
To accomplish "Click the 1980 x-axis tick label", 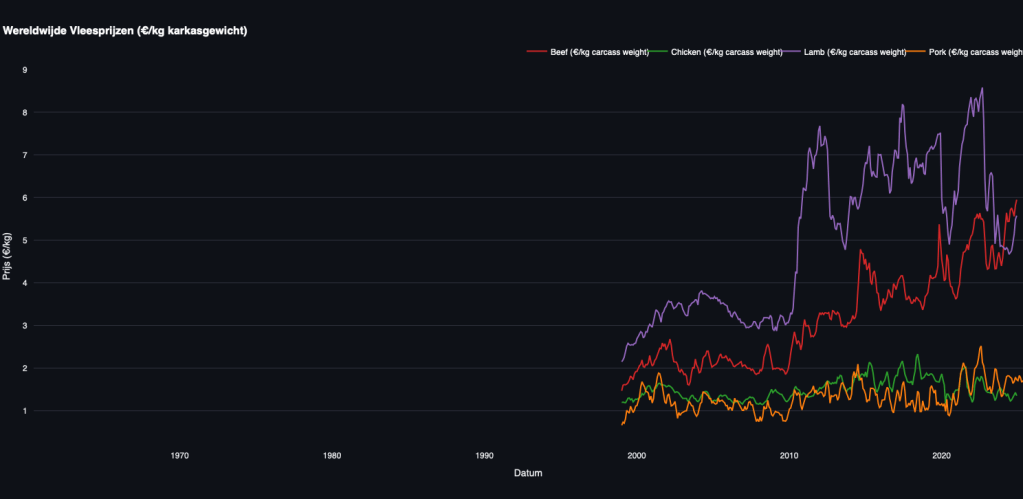I will click(332, 455).
